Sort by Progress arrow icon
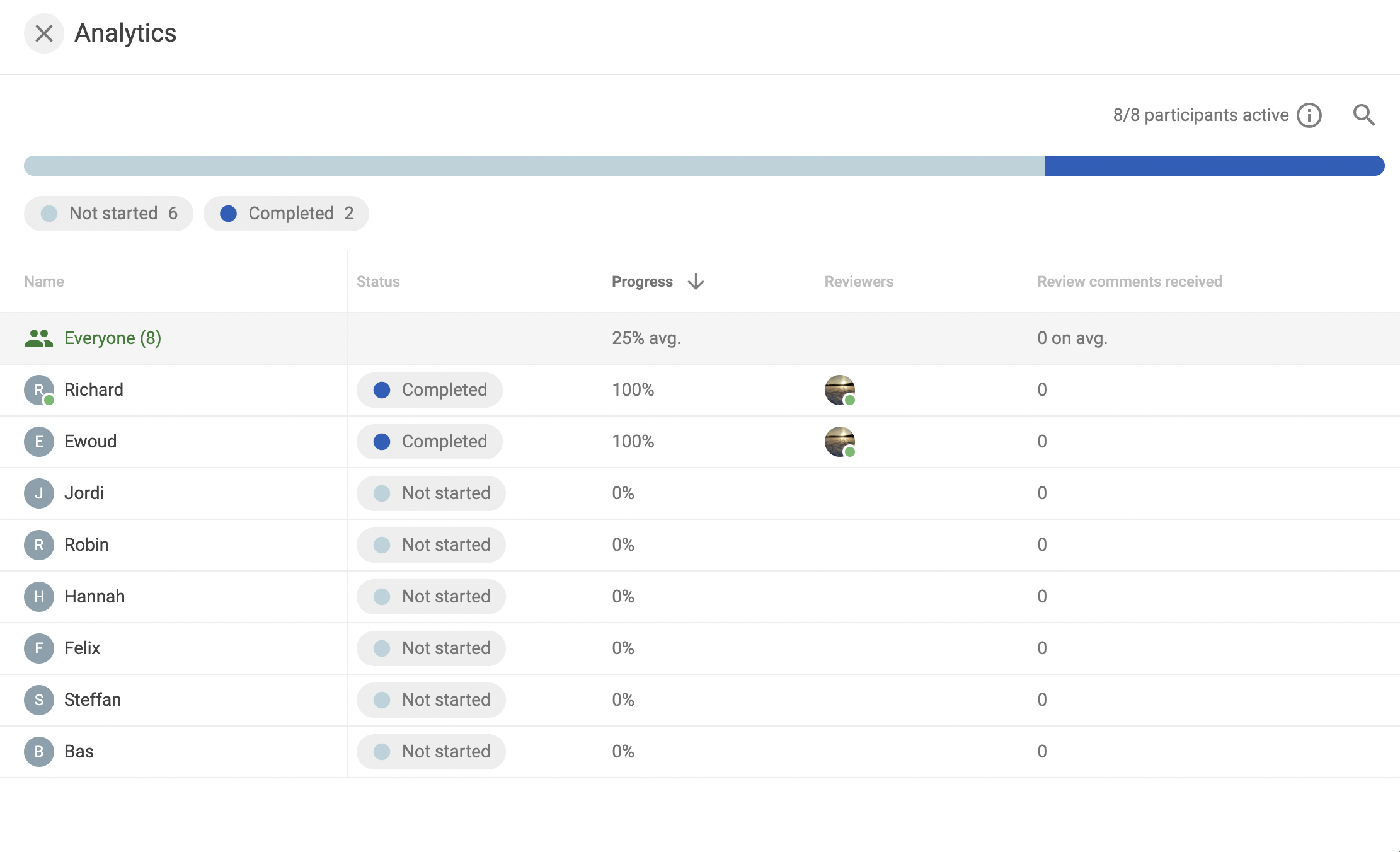Image resolution: width=1400 pixels, height=852 pixels. coord(696,282)
